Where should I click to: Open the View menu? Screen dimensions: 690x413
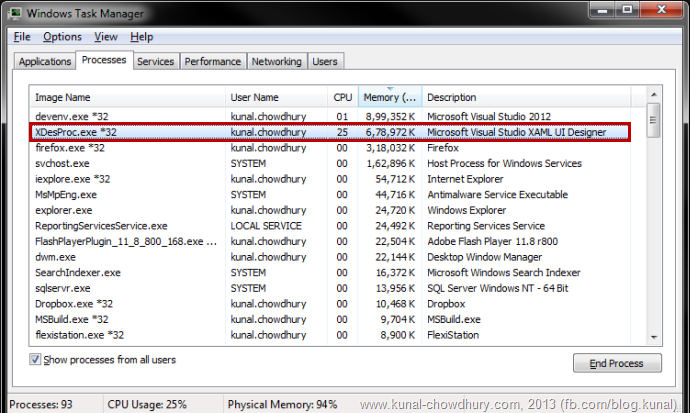pyautogui.click(x=106, y=37)
